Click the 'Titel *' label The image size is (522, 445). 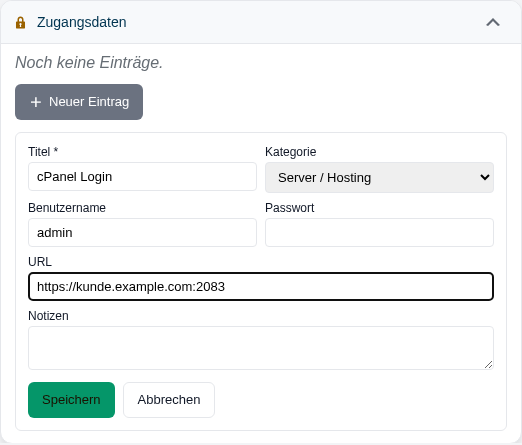coord(43,152)
